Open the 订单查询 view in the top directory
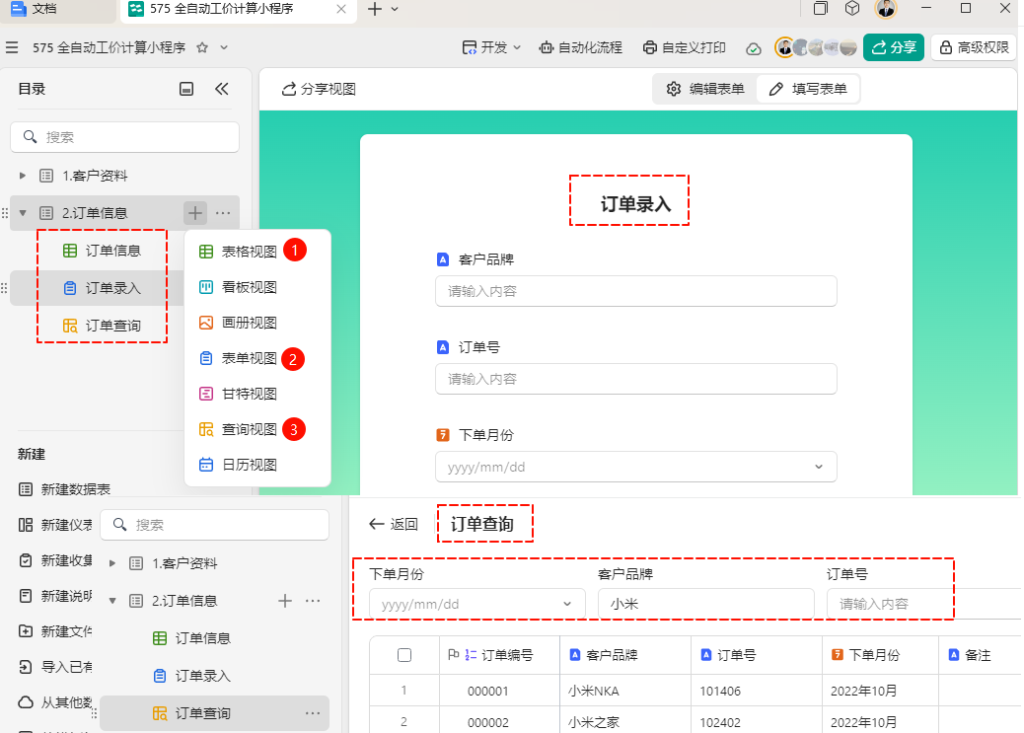Viewport: 1024px width, 733px height. [102, 325]
